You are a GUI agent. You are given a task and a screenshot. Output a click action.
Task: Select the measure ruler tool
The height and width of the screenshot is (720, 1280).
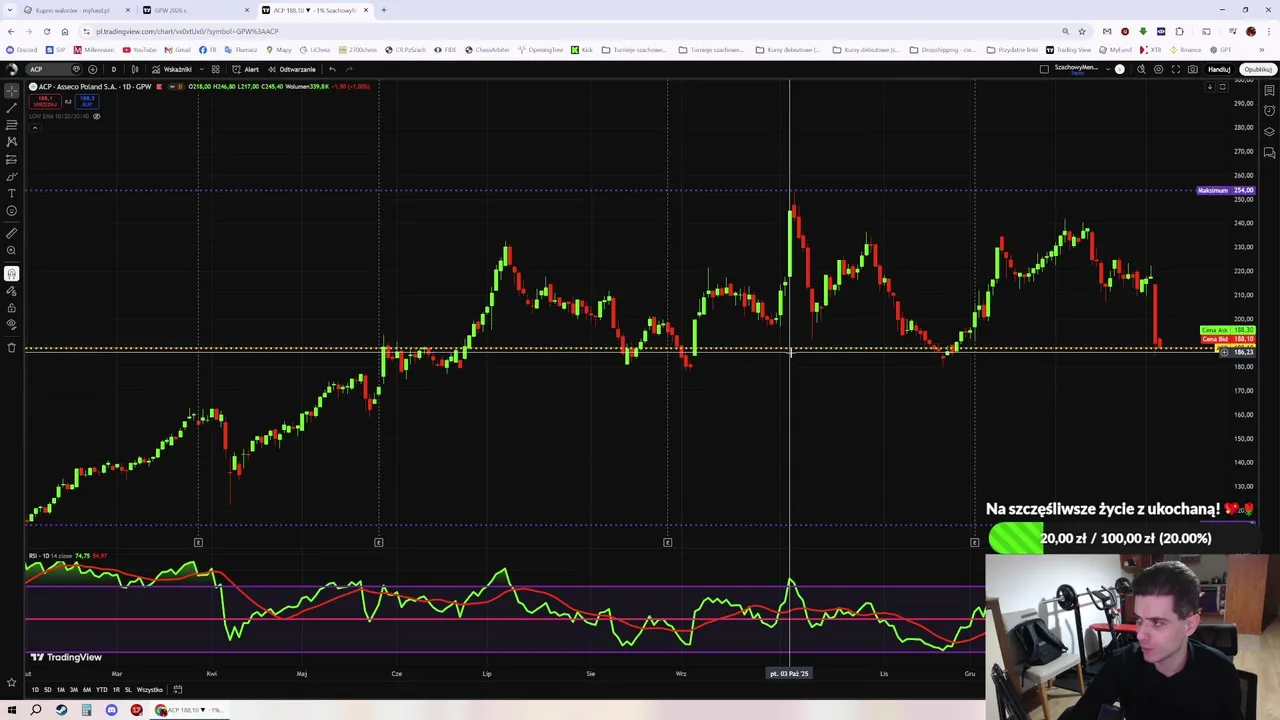pyautogui.click(x=12, y=233)
